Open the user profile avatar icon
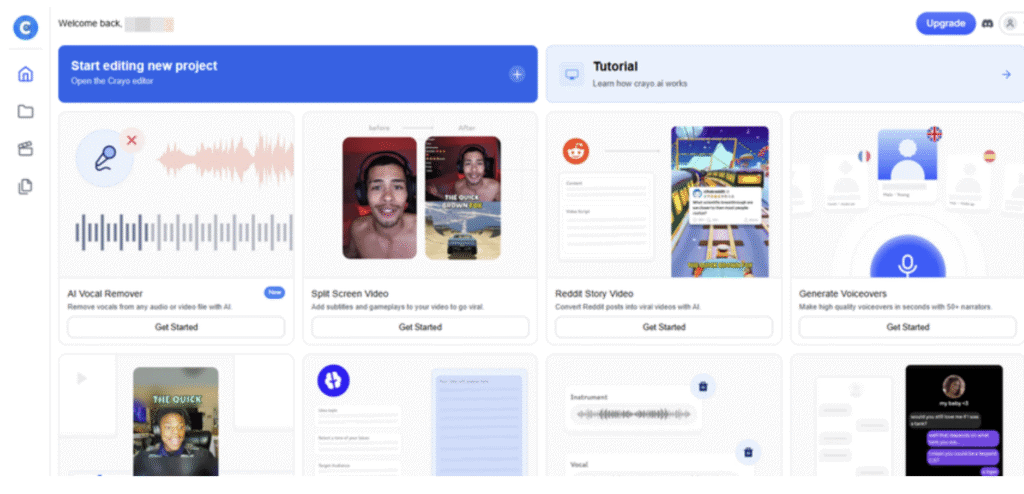This screenshot has width=1024, height=494. [1009, 23]
